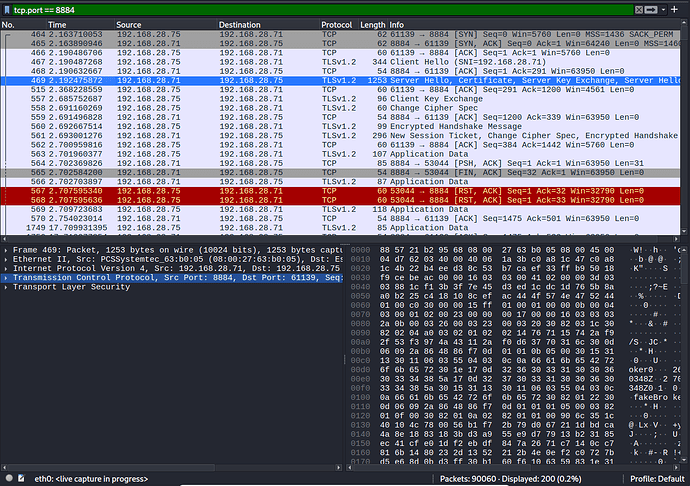This screenshot has height=486, width=690.
Task: Click eth0 live capture in progress status
Action: coord(91,479)
